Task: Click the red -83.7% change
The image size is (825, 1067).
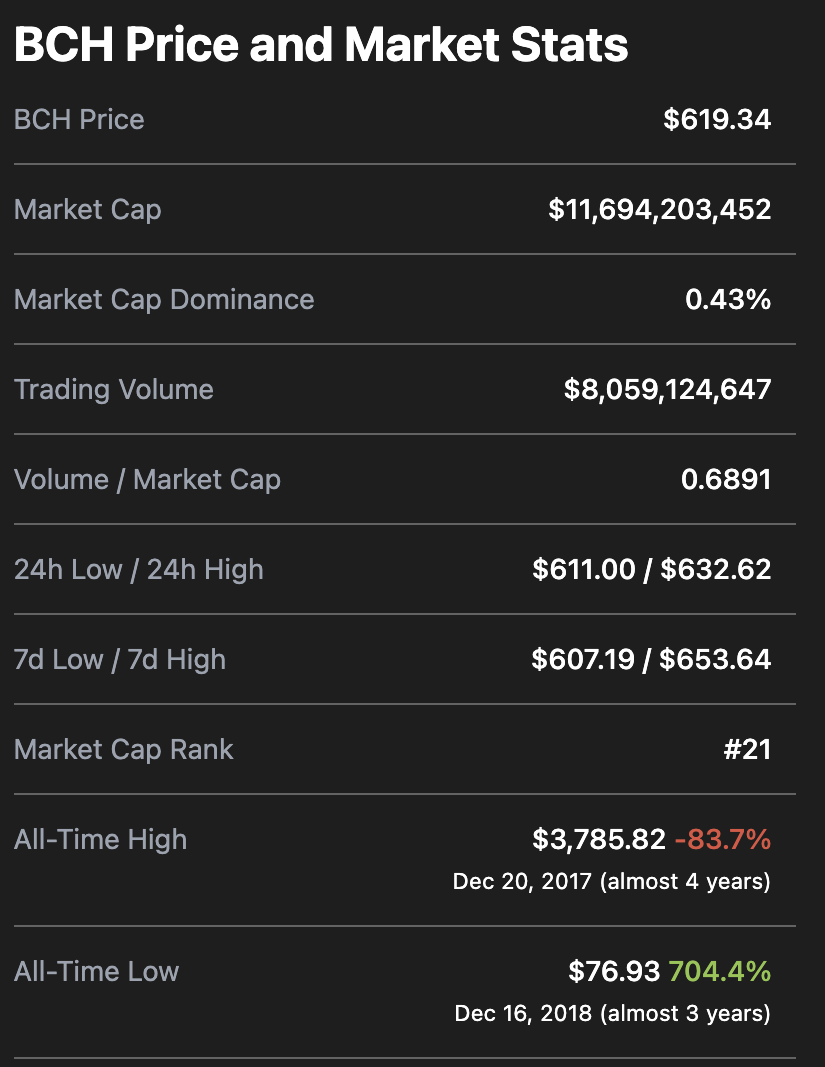Action: (723, 839)
